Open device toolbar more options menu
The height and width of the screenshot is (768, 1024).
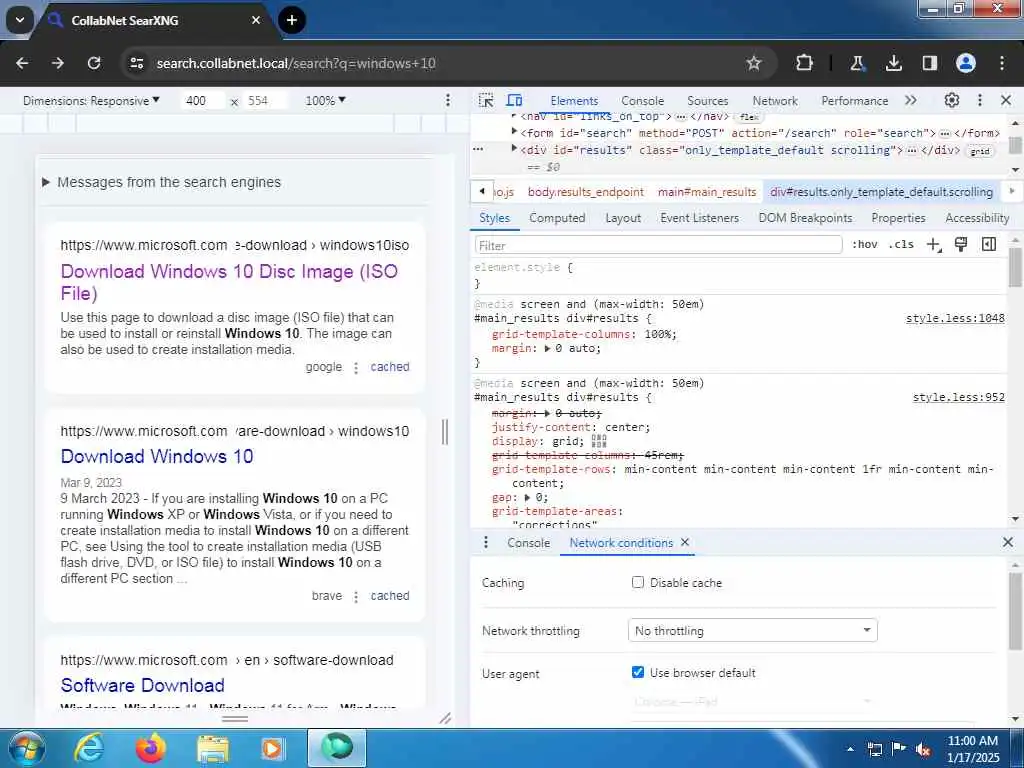[x=447, y=101]
